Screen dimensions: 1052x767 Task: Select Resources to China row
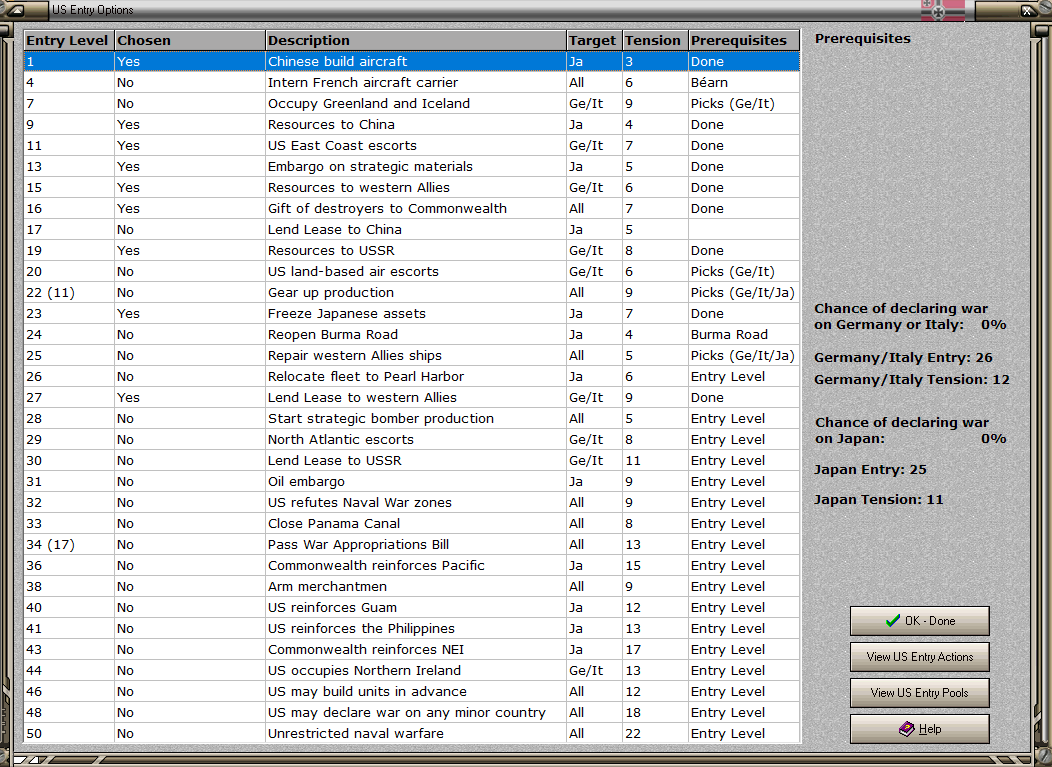pyautogui.click(x=412, y=124)
